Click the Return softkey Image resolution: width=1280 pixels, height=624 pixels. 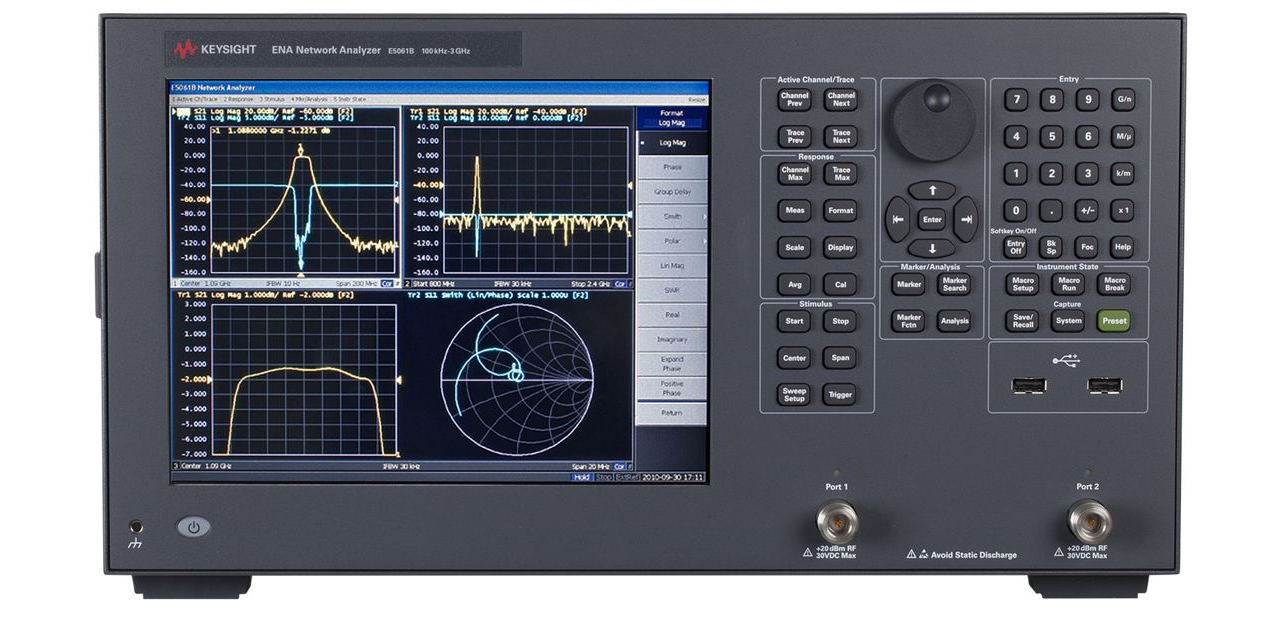click(671, 413)
